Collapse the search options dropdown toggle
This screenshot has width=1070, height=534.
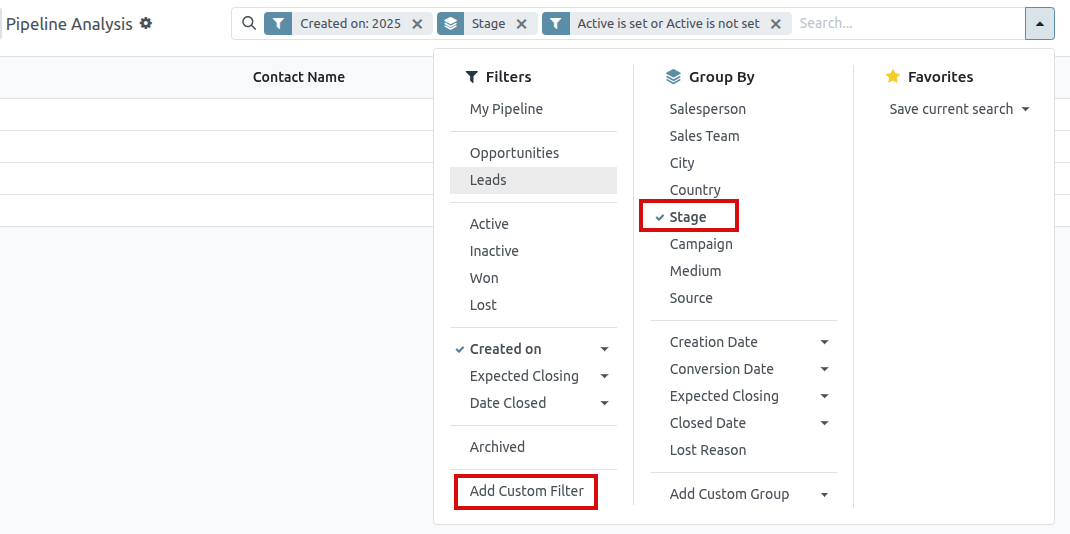point(1040,24)
